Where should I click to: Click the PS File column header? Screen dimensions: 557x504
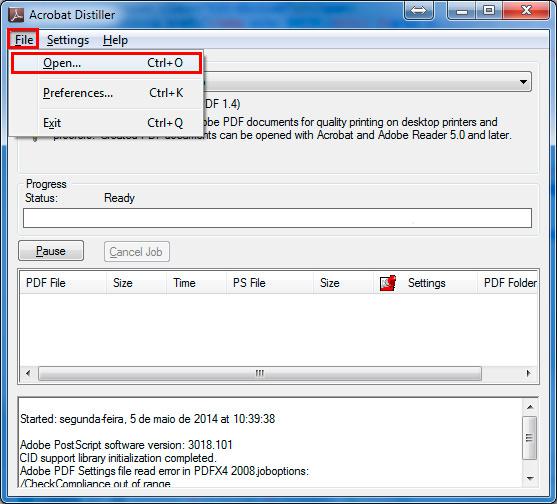pyautogui.click(x=270, y=283)
